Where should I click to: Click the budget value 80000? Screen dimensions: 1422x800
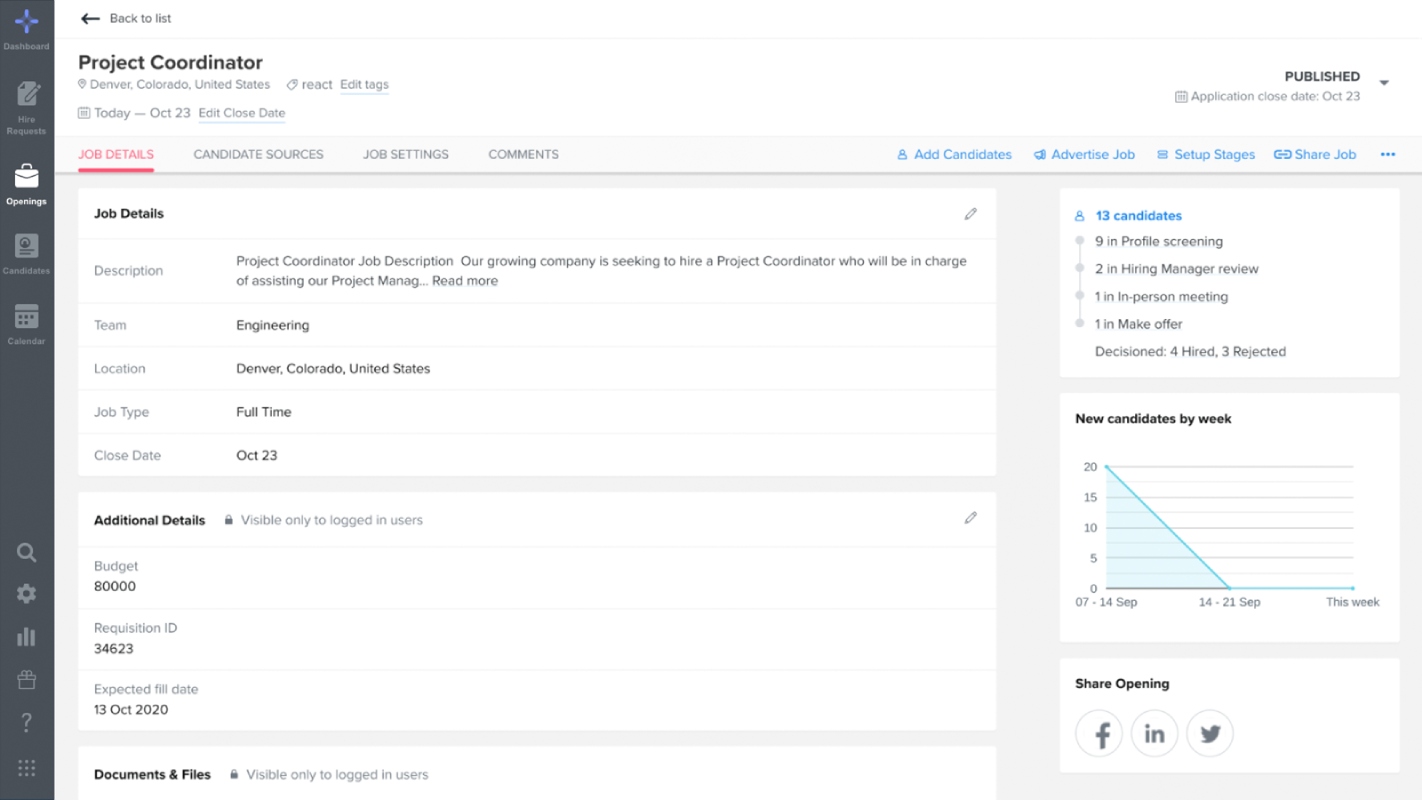[x=115, y=587]
